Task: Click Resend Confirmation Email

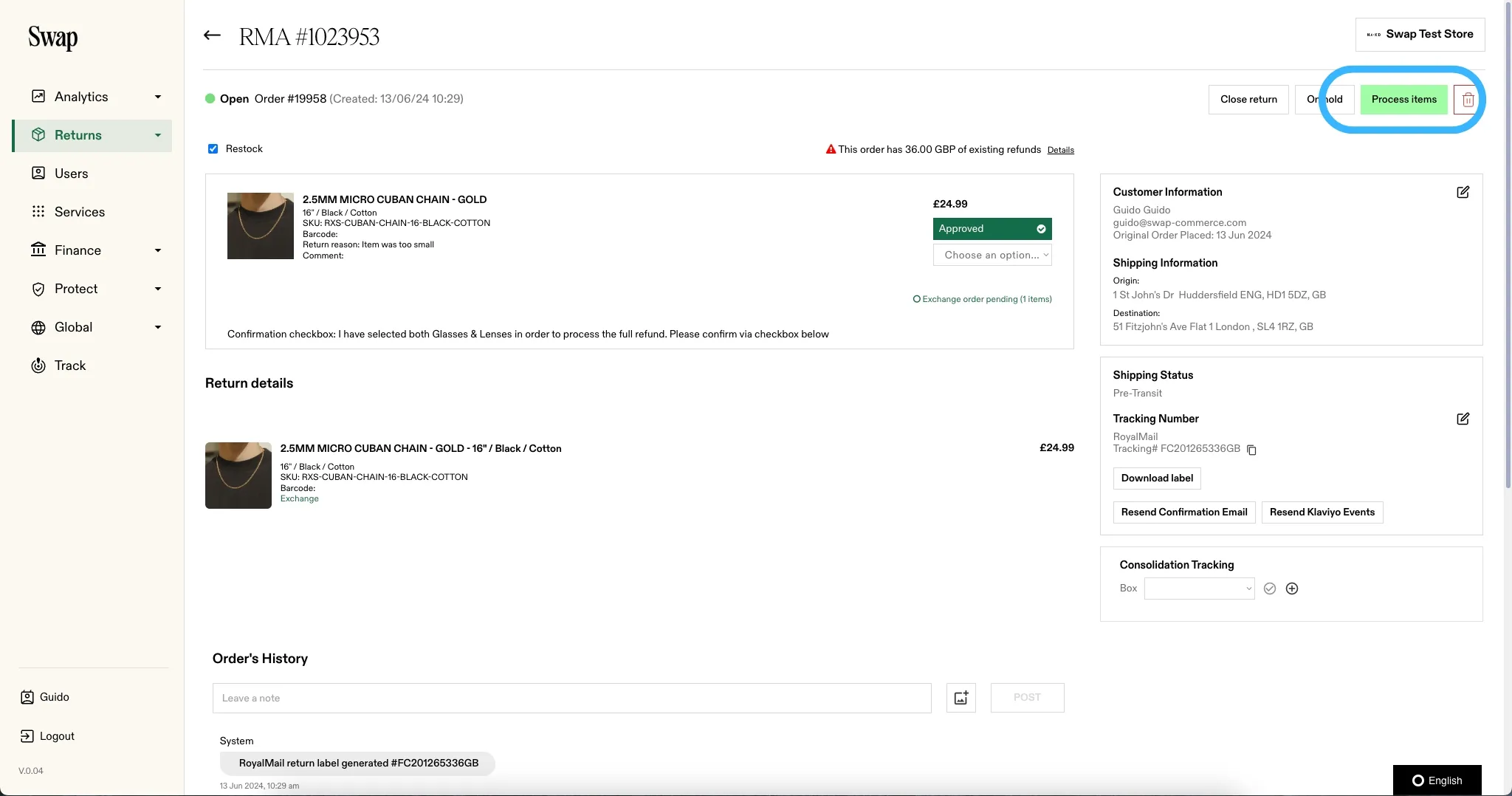Action: pos(1184,512)
